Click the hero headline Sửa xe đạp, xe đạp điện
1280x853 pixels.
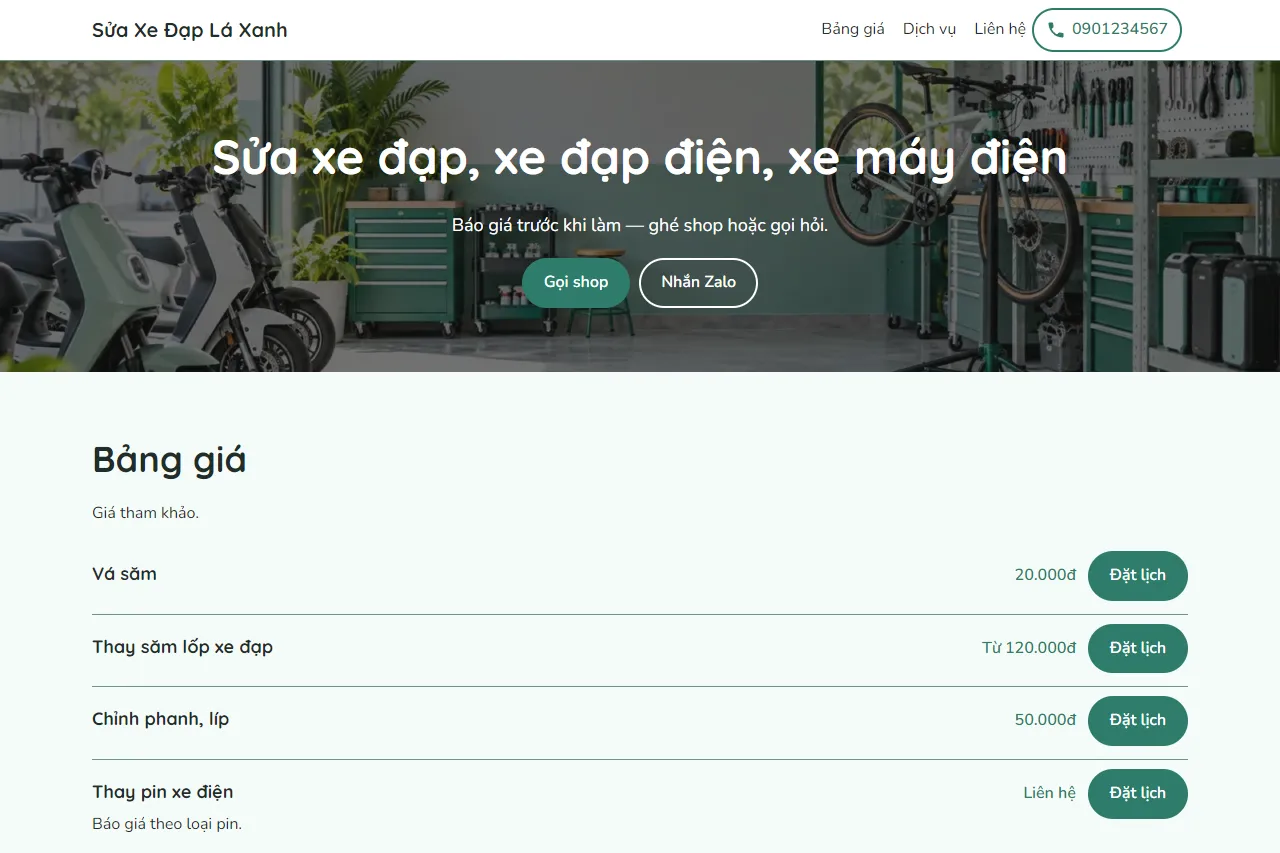coord(640,160)
